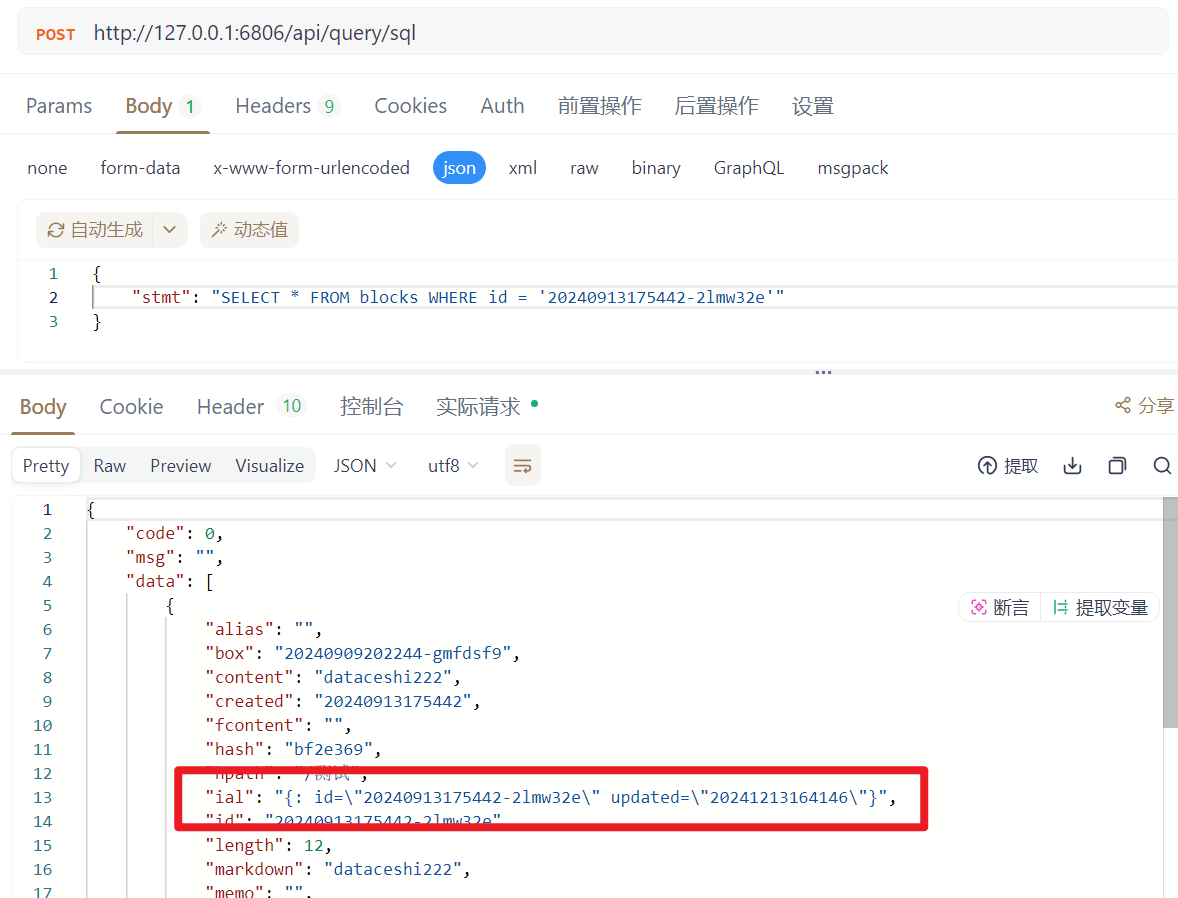Select the form-data body type
The width and height of the screenshot is (1178, 898).
pos(140,167)
